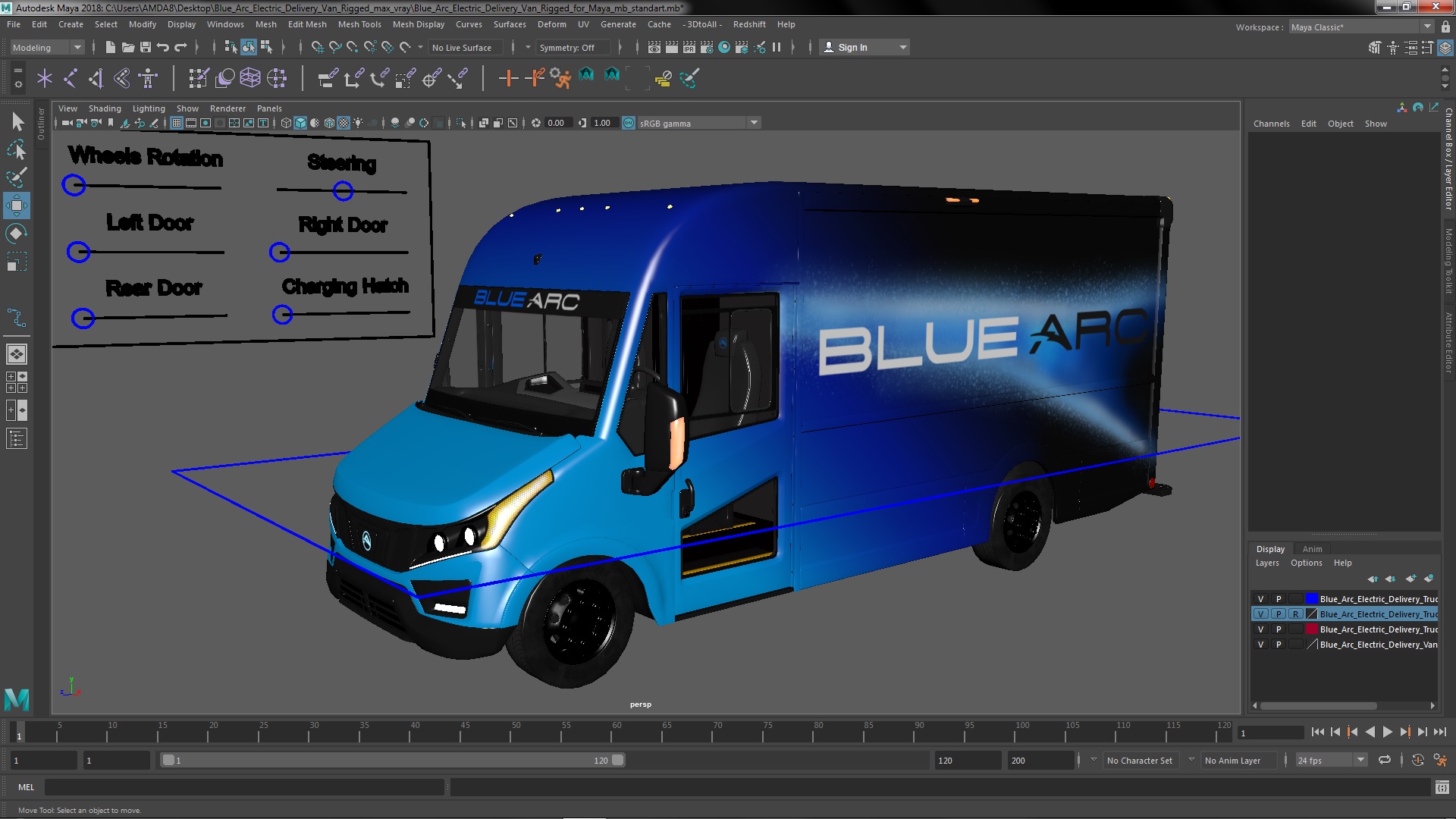The width and height of the screenshot is (1456, 819).
Task: Open the sRGB gamma view transform dropdown
Action: coord(699,123)
